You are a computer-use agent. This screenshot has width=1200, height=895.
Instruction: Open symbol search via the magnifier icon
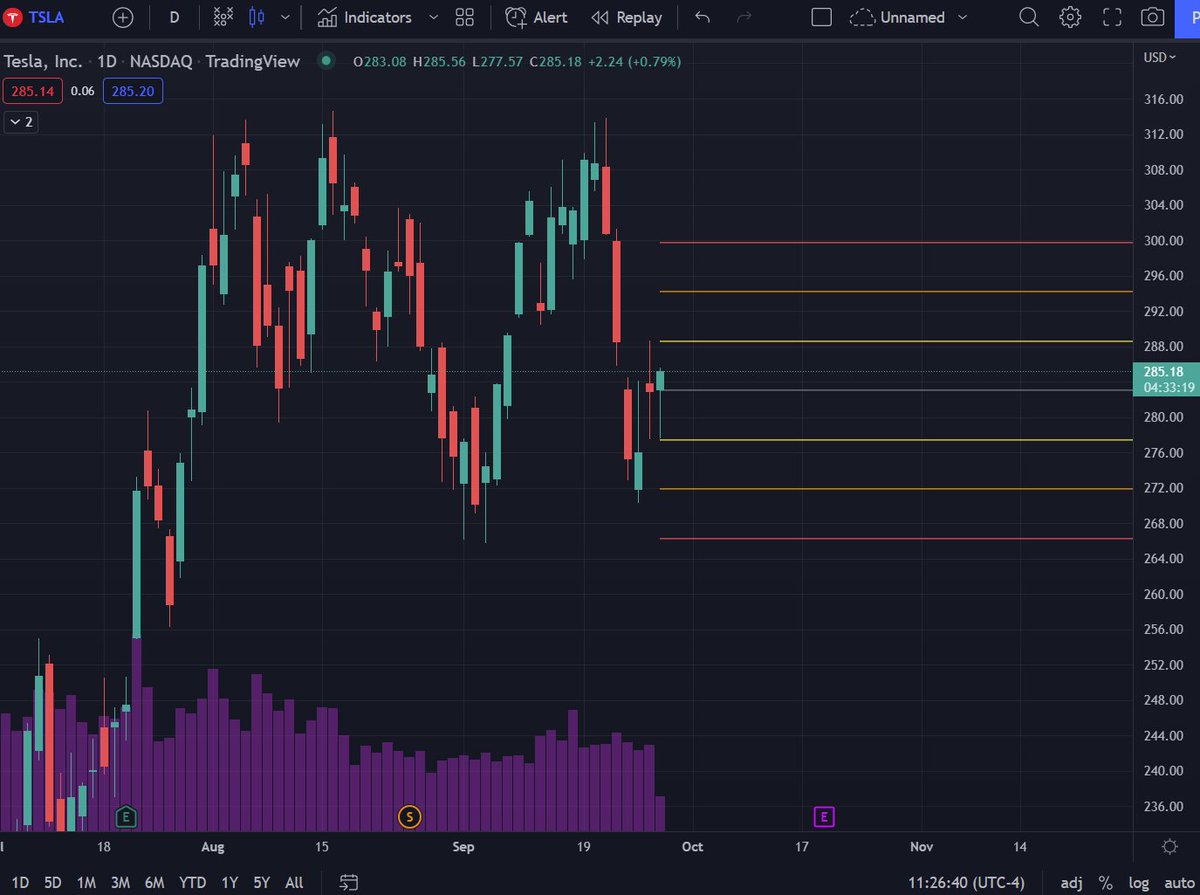pos(1028,17)
